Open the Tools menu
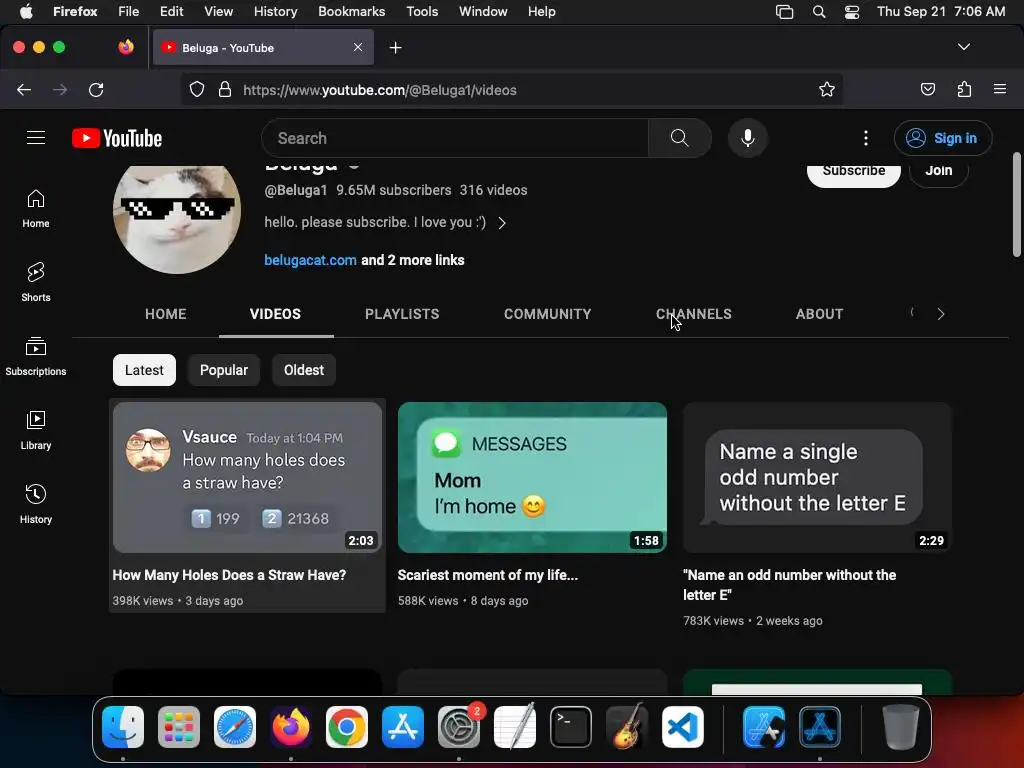The image size is (1024, 768). 422,12
